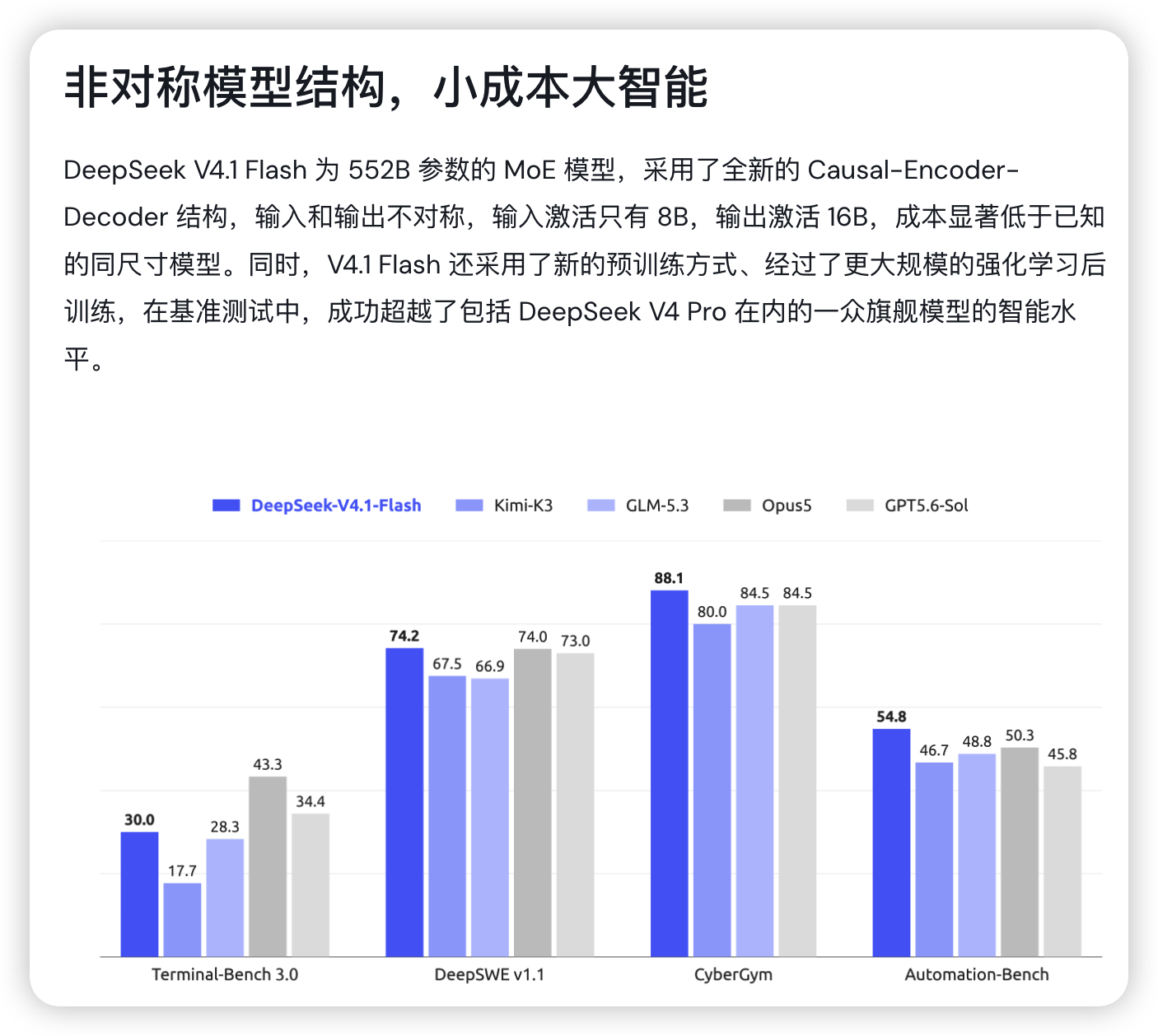1158x1036 pixels.
Task: Click the DeepSeek bar in DeepSWE v1.1
Action: pos(404,802)
